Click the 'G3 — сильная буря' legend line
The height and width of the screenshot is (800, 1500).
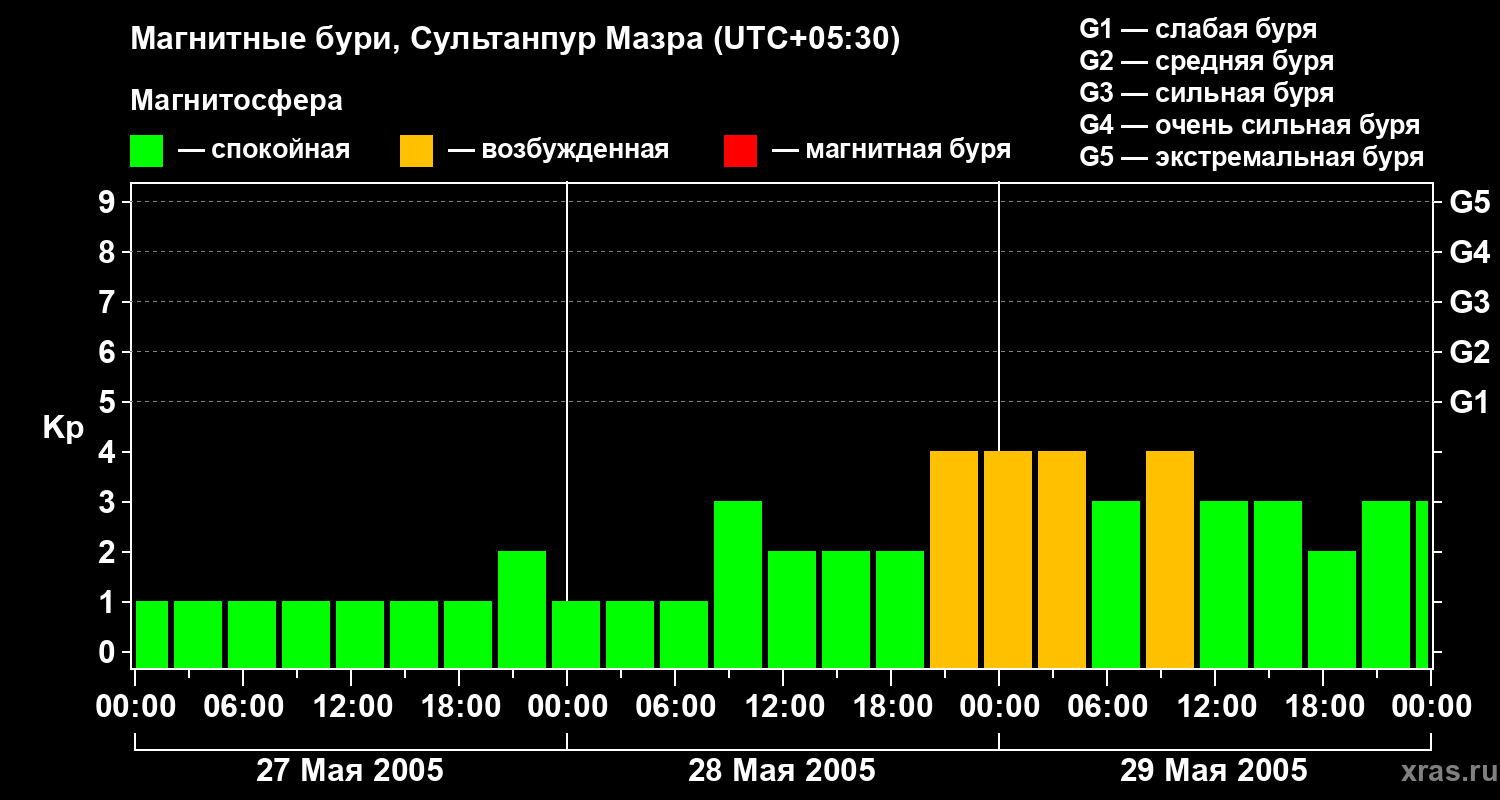[x=1207, y=93]
